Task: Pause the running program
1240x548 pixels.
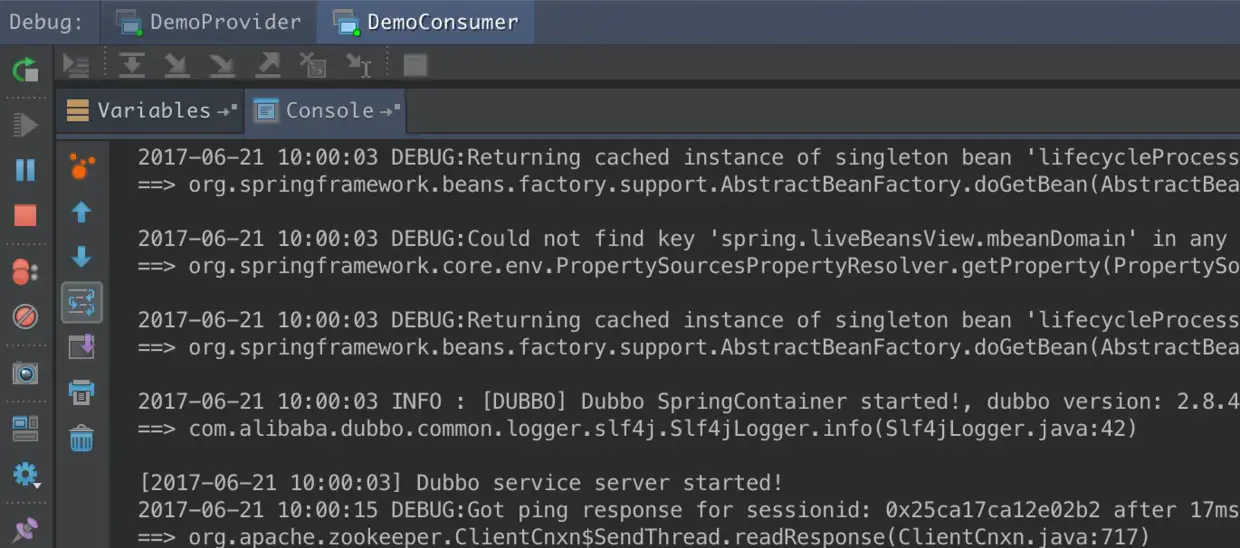Action: click(25, 170)
